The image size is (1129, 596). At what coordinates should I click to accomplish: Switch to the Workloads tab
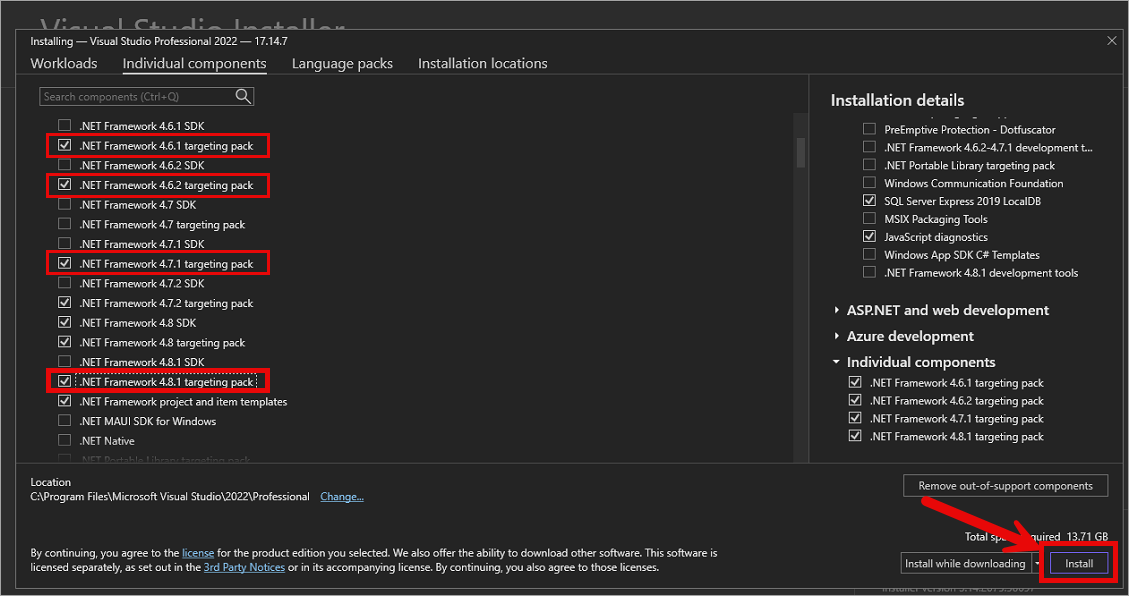(63, 63)
